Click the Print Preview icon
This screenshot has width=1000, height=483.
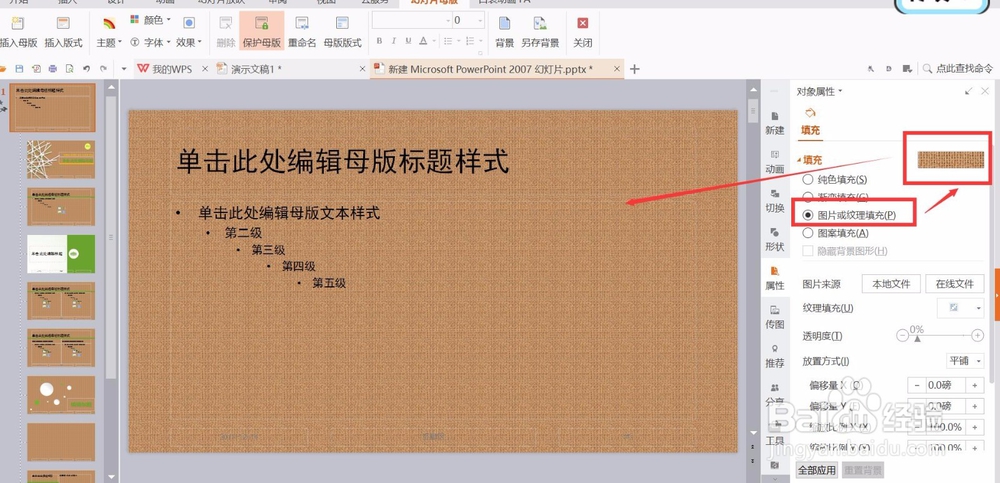point(69,68)
